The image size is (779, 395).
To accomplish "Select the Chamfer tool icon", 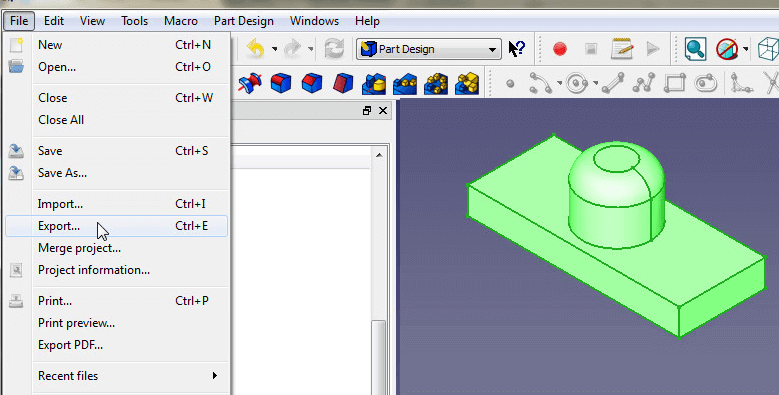I will coord(312,83).
